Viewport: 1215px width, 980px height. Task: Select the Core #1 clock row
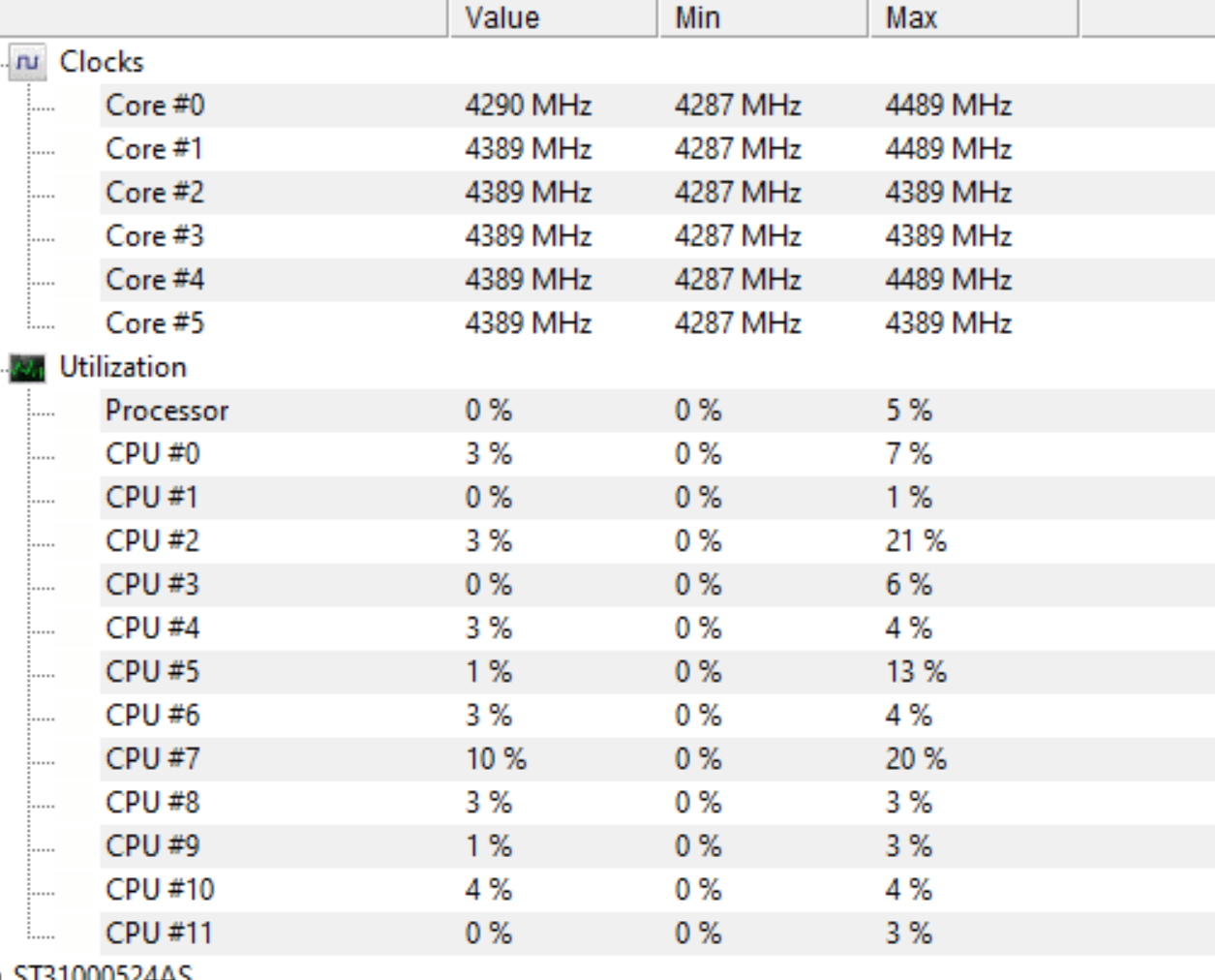(657, 149)
